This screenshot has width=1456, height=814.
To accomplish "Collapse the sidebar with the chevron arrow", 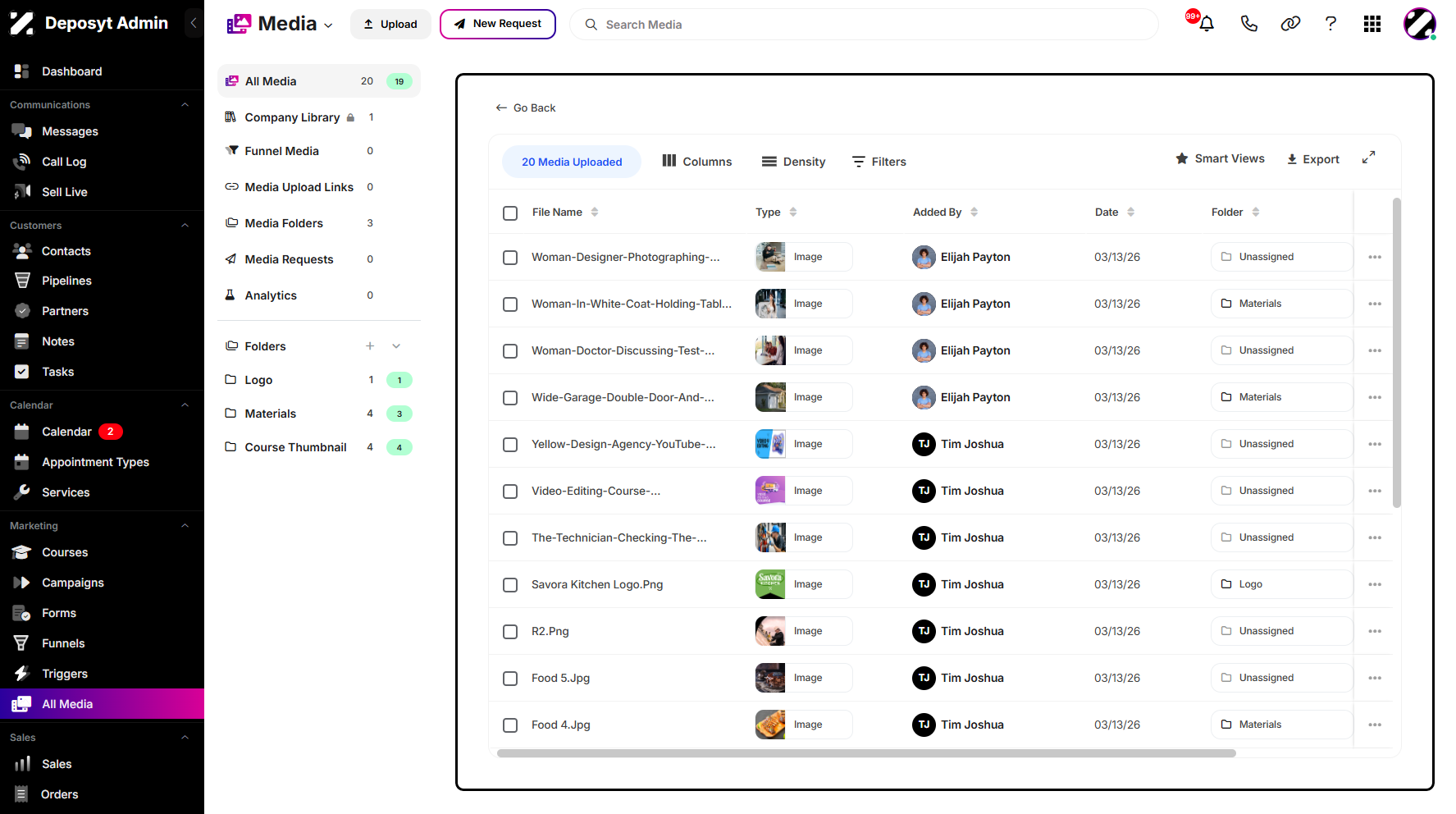I will (194, 23).
